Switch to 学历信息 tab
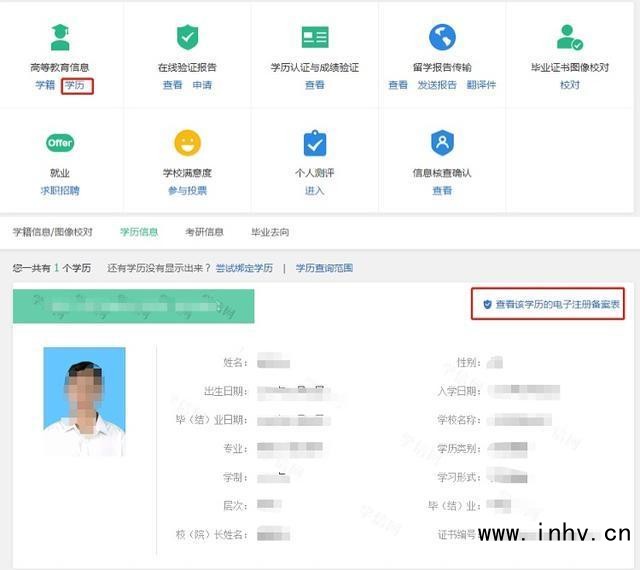 139,232
